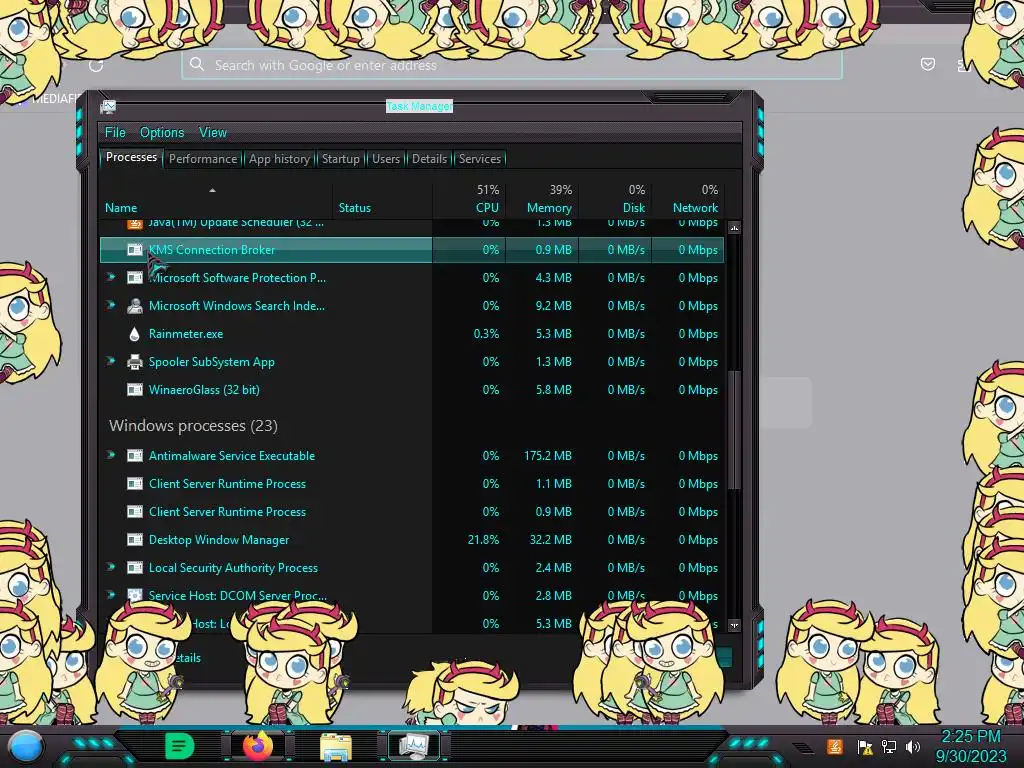Click the Spooler SubSystem printer icon

135,362
